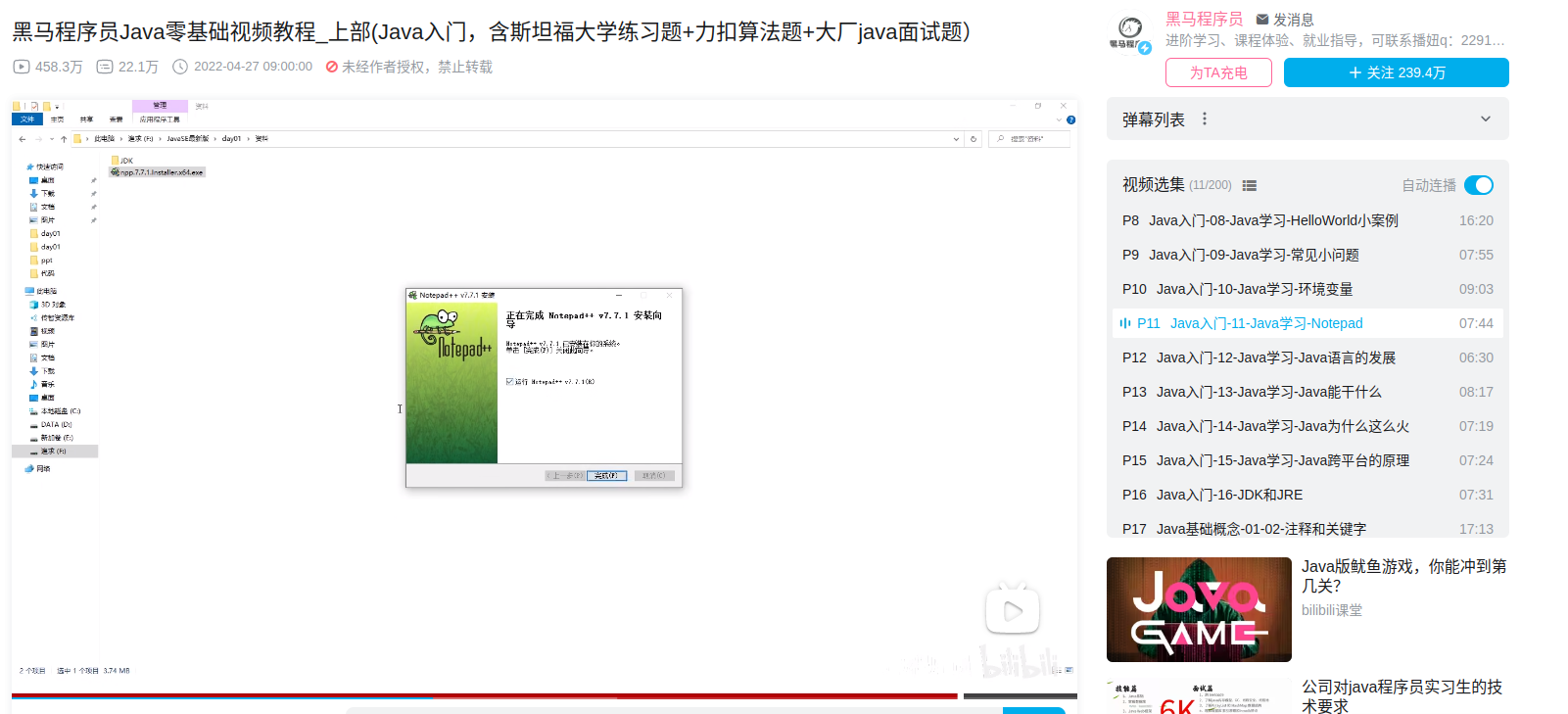Open Explorer address bar history dropdown
1568x714 pixels.
click(x=957, y=139)
